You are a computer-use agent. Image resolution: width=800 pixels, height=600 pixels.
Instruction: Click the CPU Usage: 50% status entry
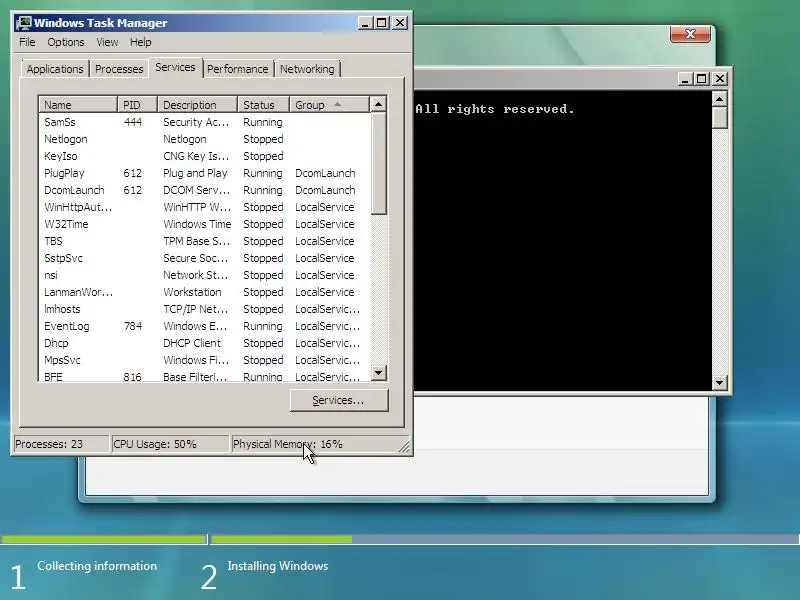click(169, 444)
